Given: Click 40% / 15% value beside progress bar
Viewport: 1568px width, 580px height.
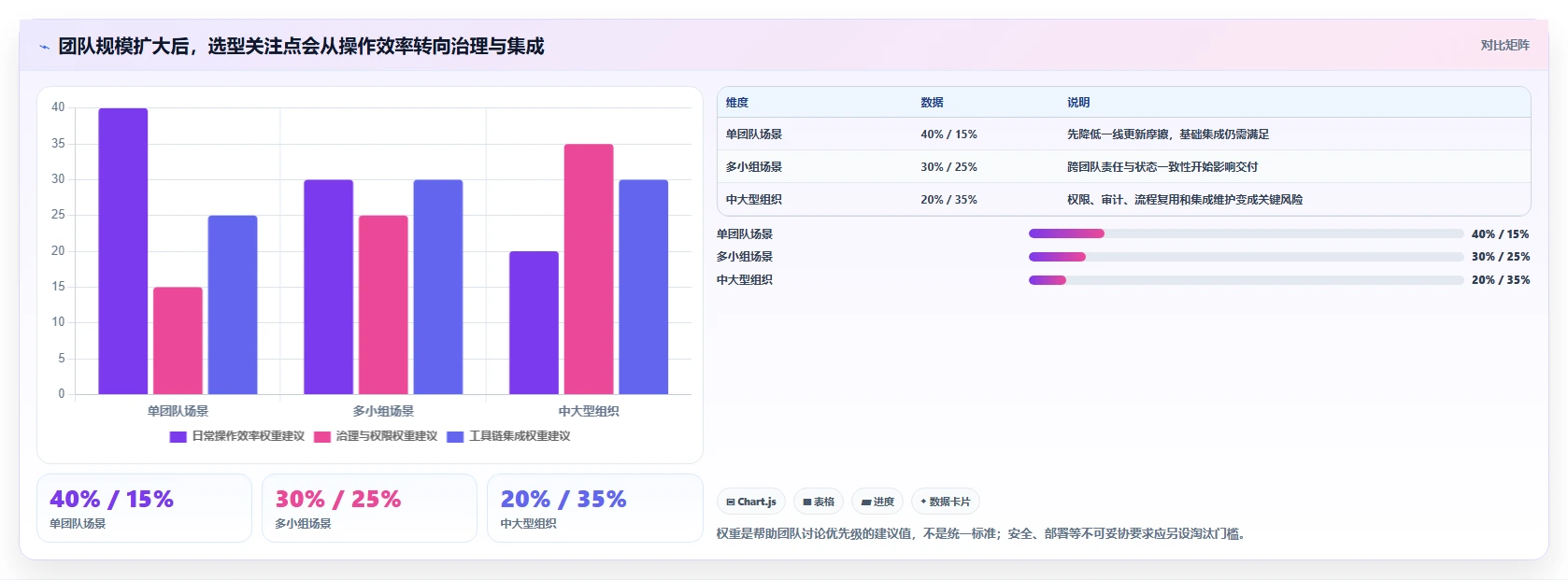Looking at the screenshot, I should [1501, 234].
